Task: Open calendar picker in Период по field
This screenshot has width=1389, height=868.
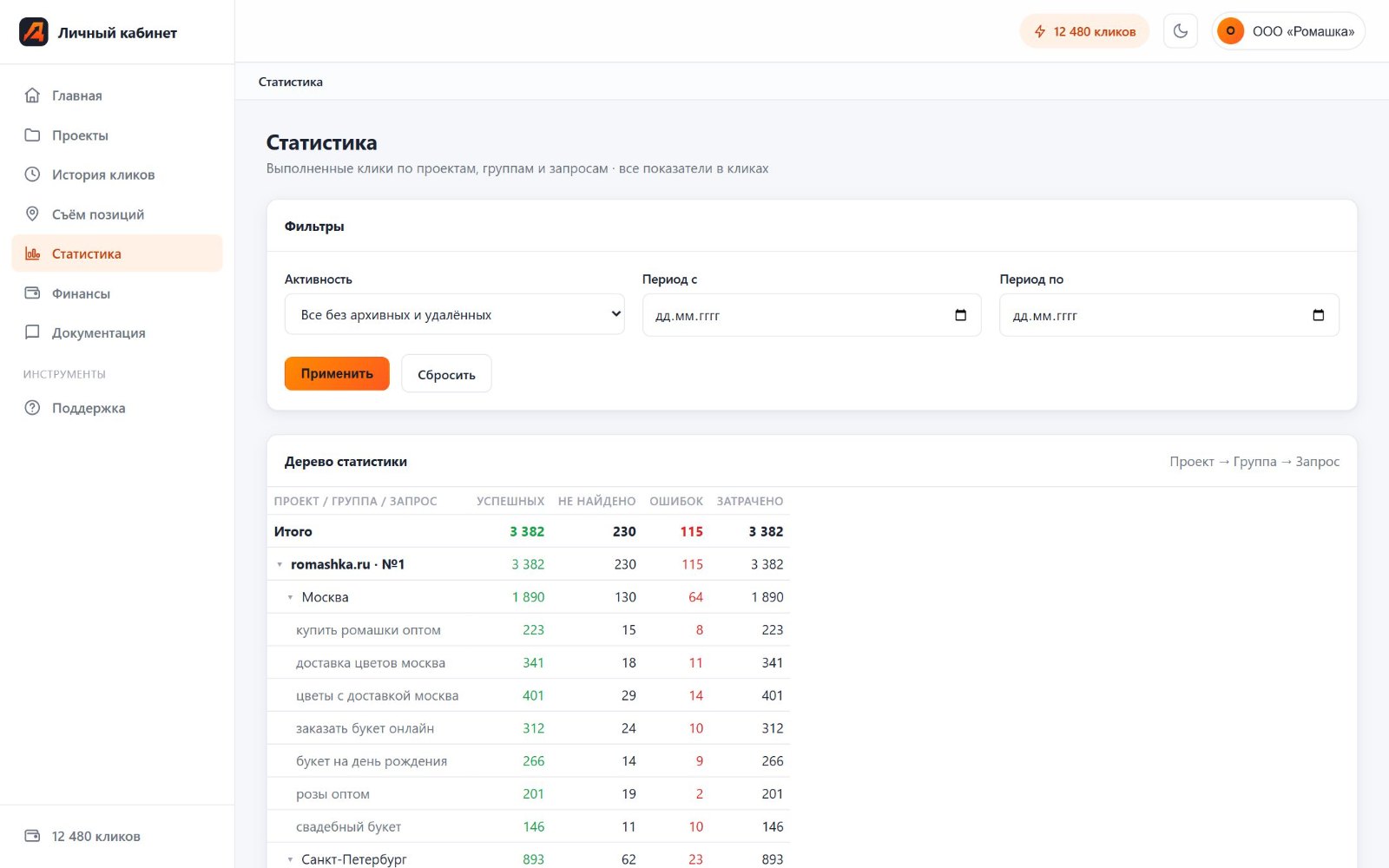Action: point(1318,315)
